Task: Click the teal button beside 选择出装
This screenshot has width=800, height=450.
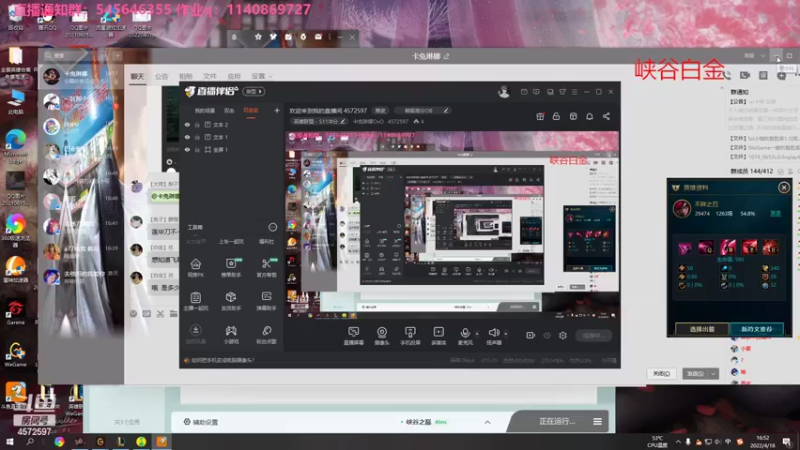Action: [757, 329]
